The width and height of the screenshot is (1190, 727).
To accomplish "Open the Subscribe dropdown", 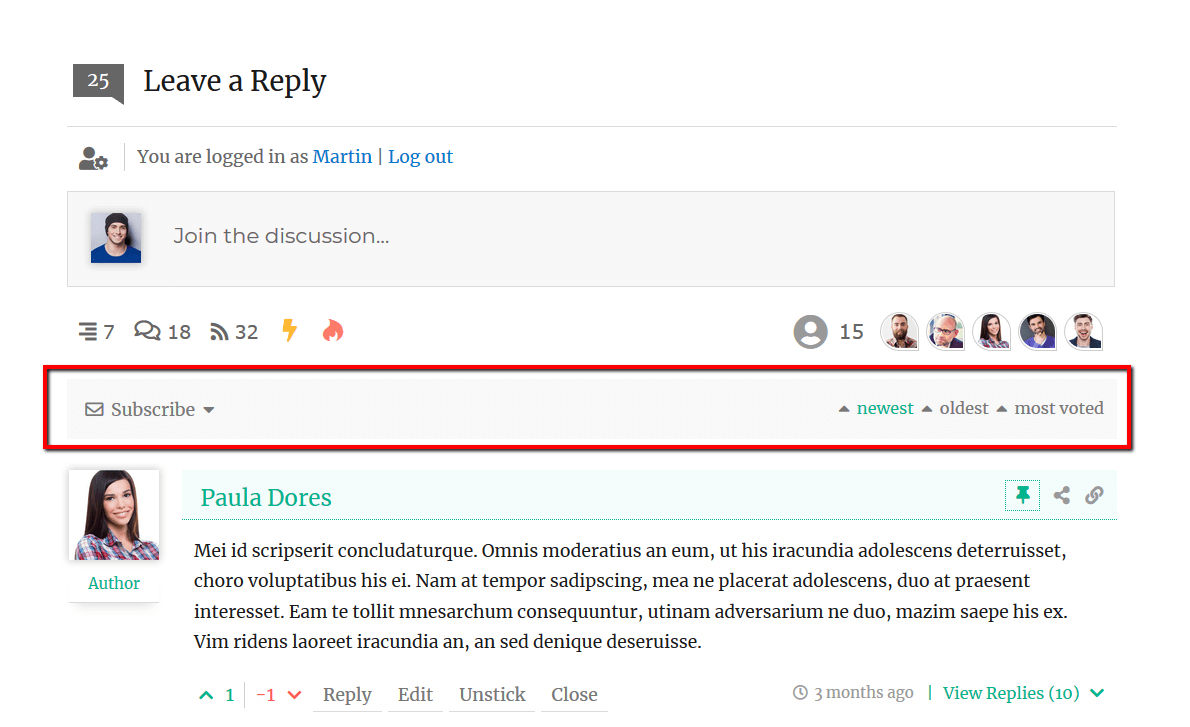I will [x=151, y=409].
